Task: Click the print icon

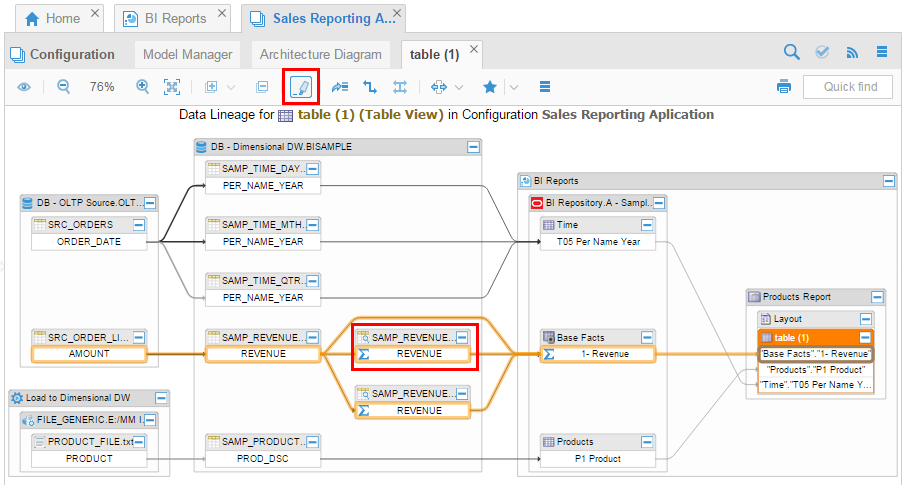Action: 784,87
